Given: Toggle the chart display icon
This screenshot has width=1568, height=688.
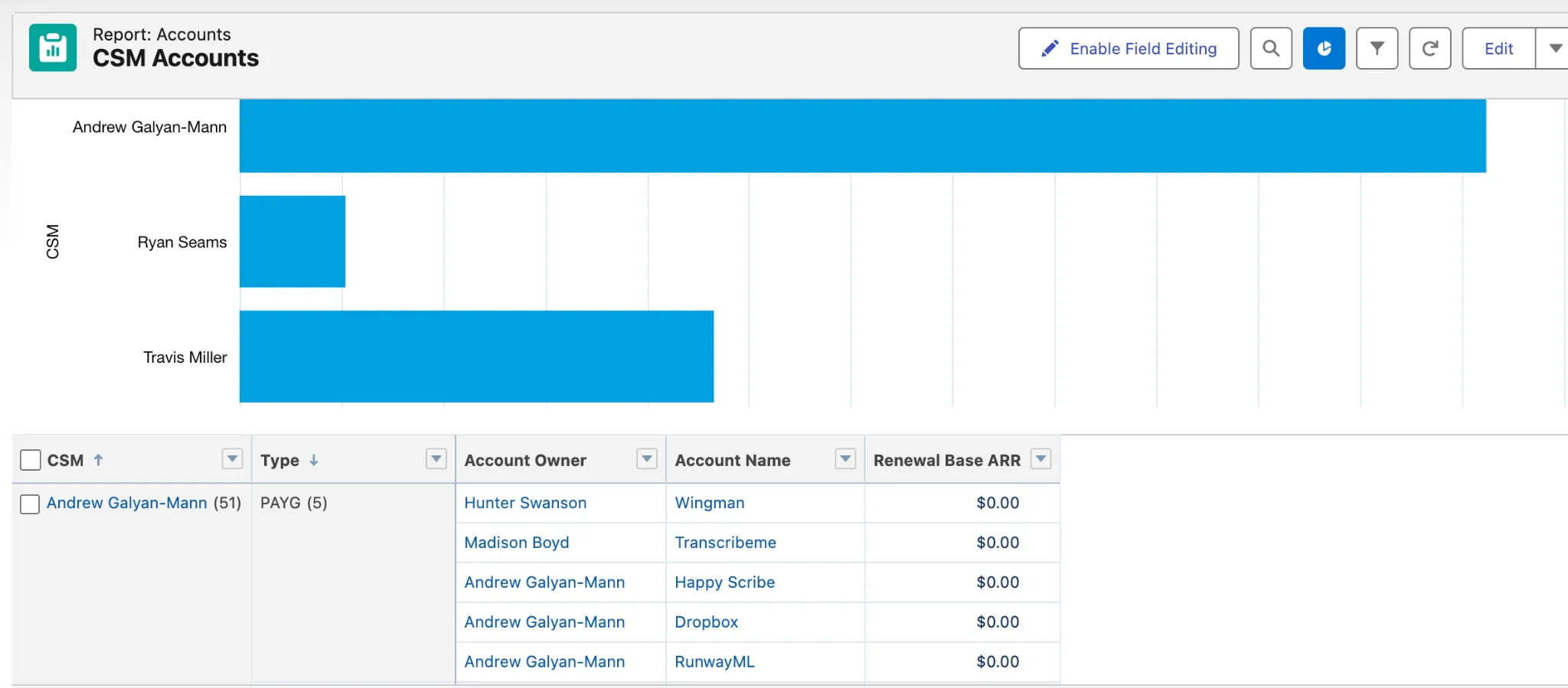Looking at the screenshot, I should pyautogui.click(x=1324, y=49).
